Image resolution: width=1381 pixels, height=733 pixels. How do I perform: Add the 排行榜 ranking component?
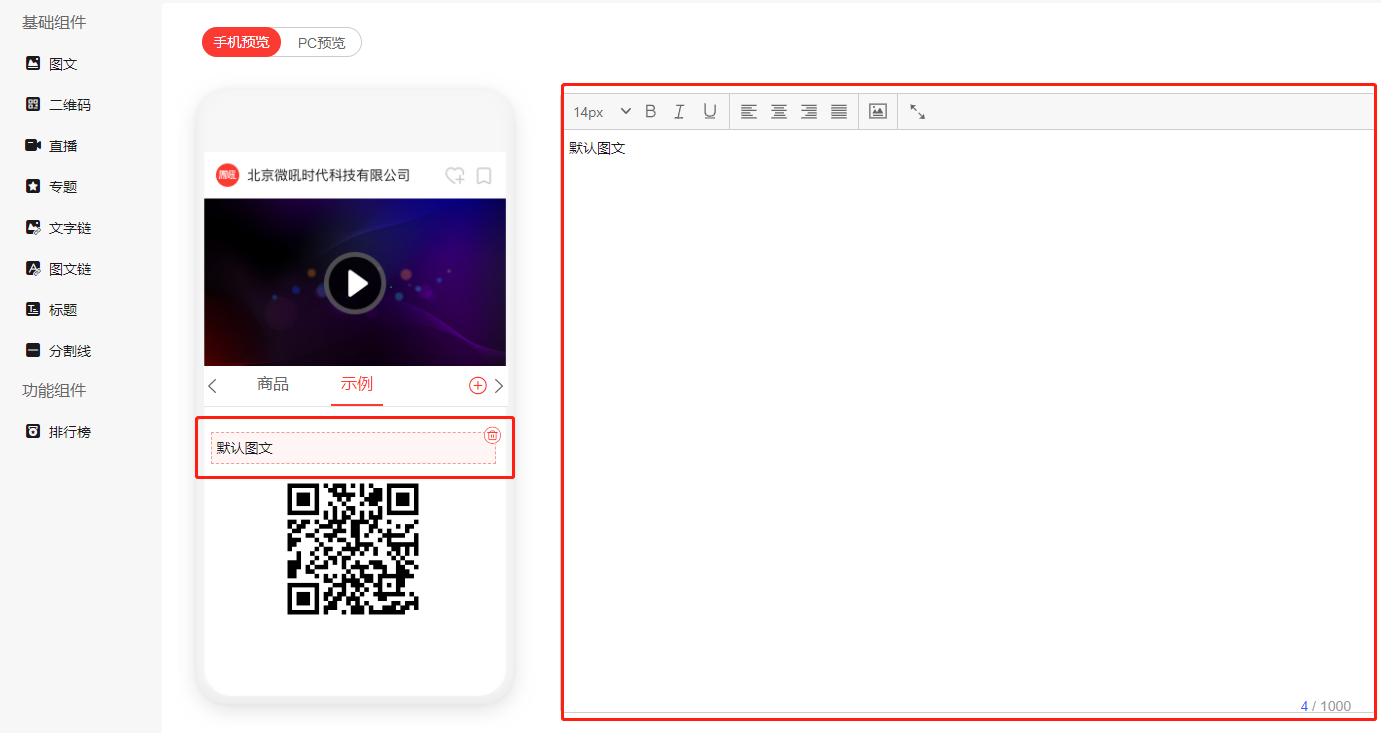[x=58, y=432]
